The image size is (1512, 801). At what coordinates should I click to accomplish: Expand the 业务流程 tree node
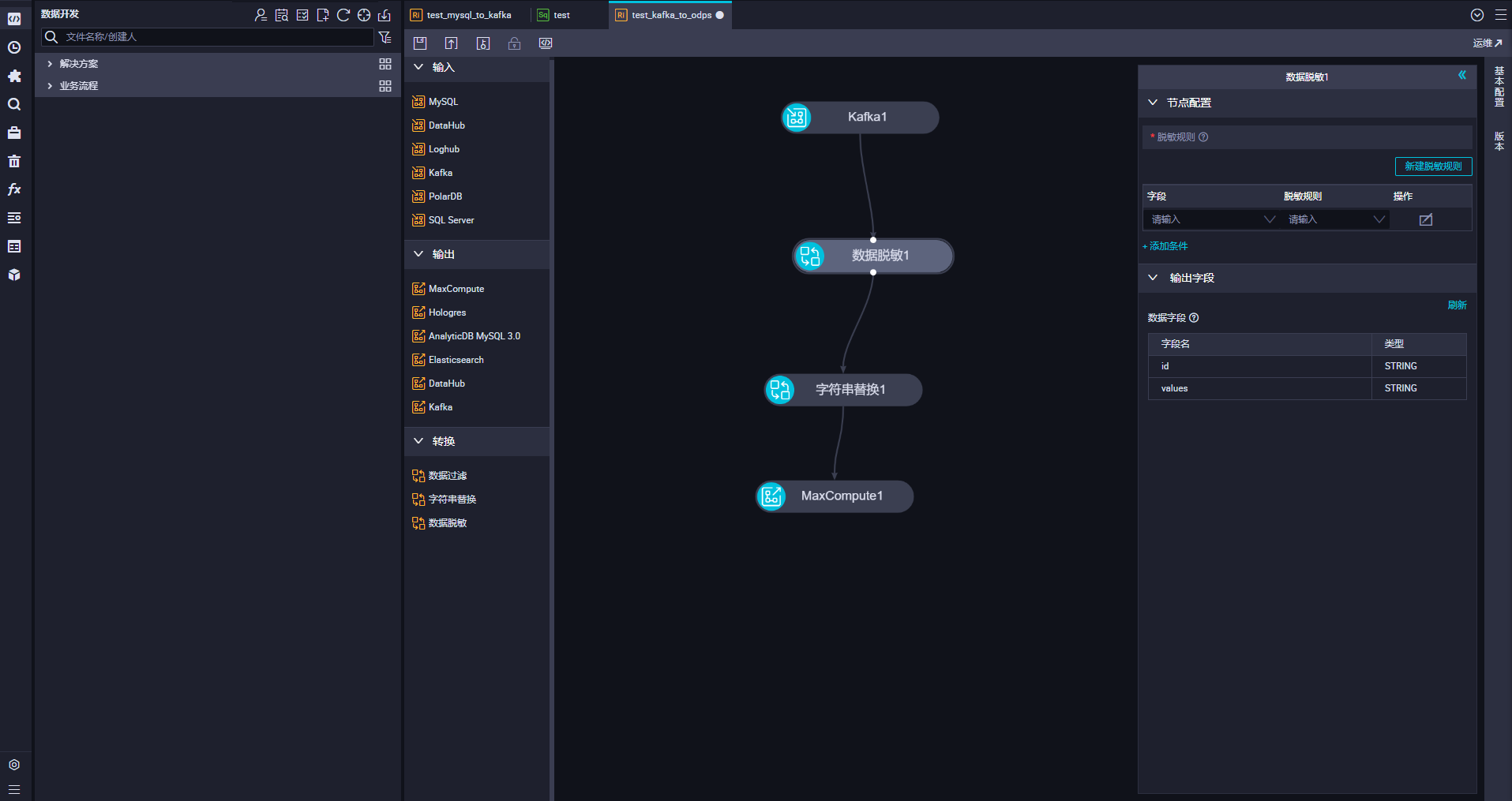tap(50, 86)
